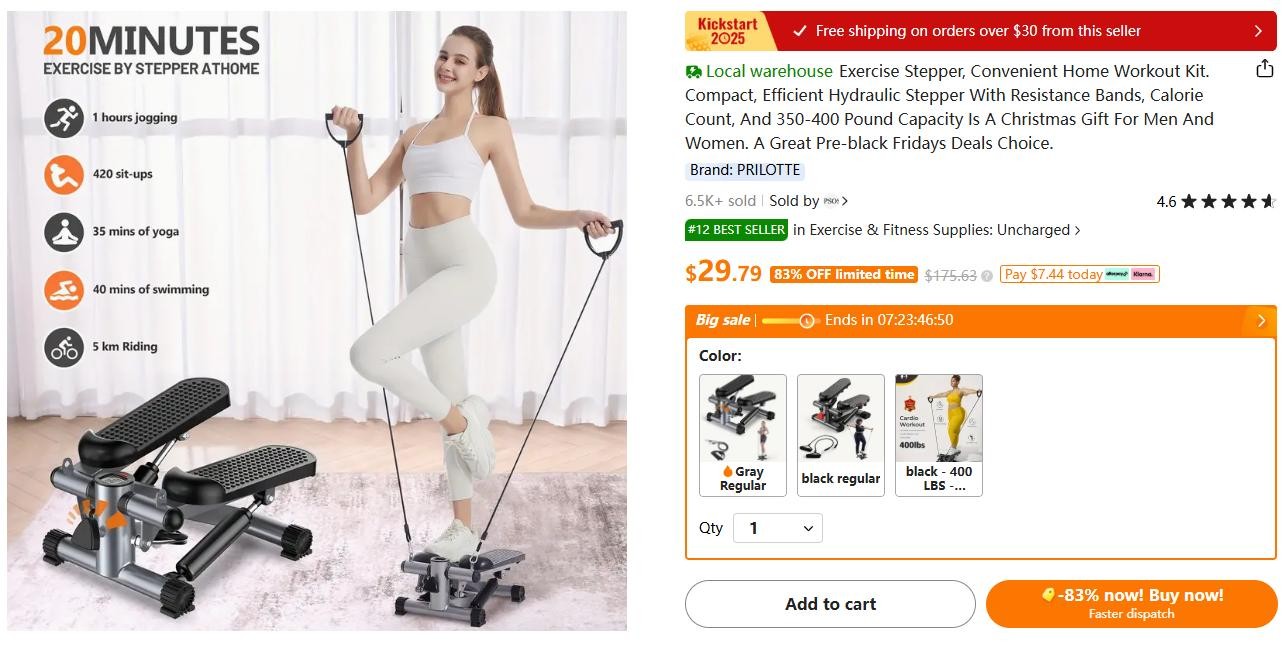Expand the Big sale banner chevron
1287x646 pixels.
tap(1261, 321)
